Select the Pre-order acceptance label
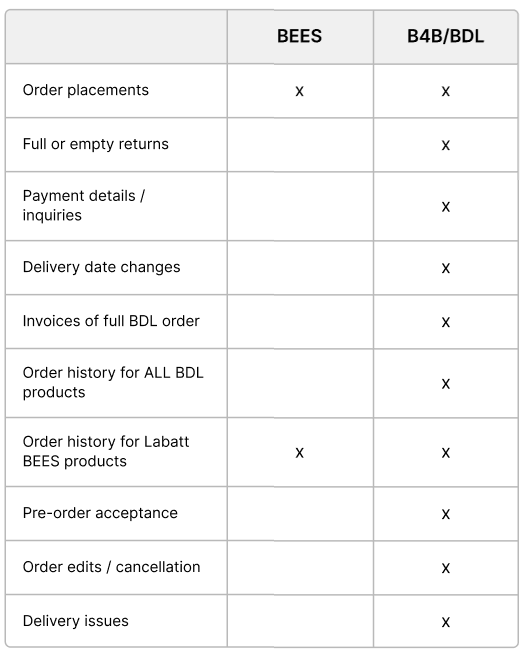525x651 pixels. (100, 513)
